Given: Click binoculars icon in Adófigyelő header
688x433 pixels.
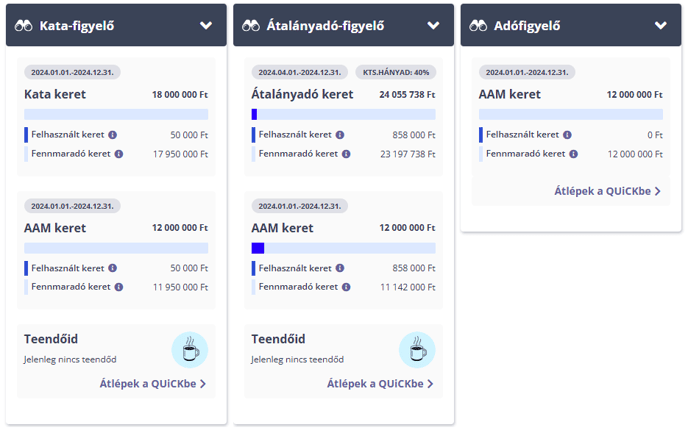Looking at the screenshot, I should 479,25.
